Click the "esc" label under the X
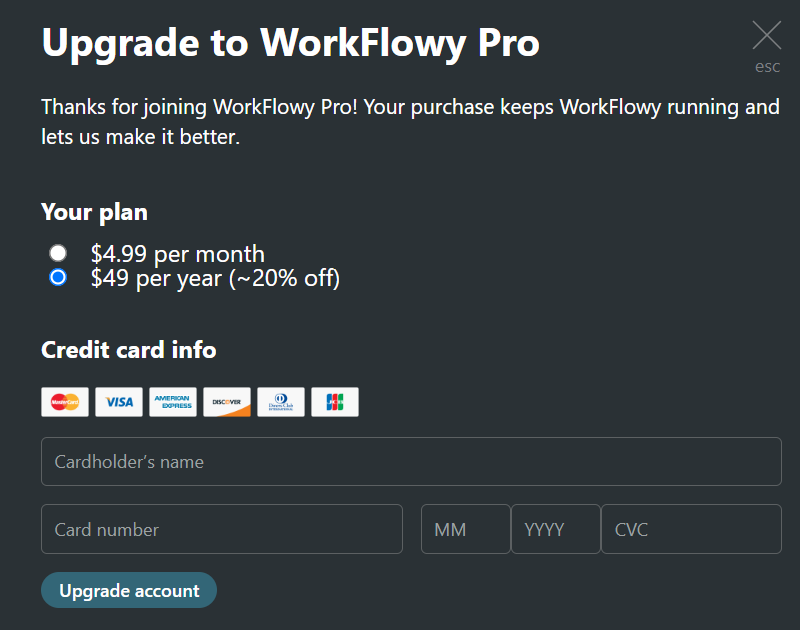Image resolution: width=800 pixels, height=630 pixels. pyautogui.click(x=767, y=67)
